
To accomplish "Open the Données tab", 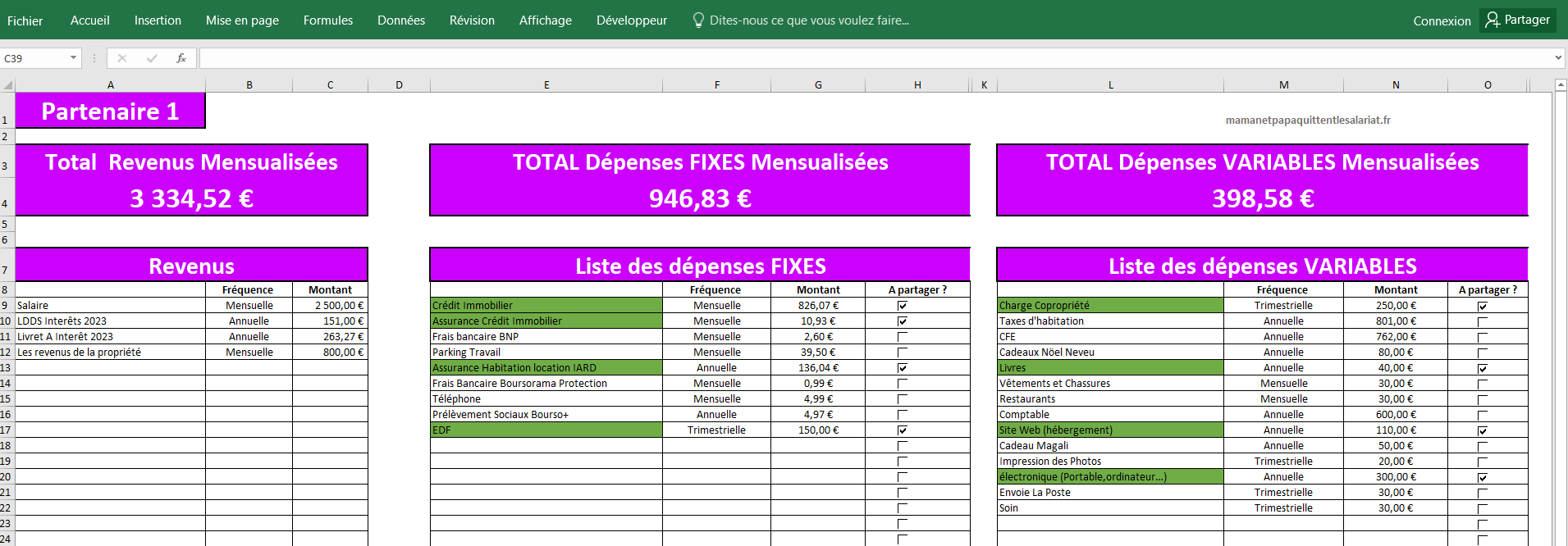I will point(401,20).
